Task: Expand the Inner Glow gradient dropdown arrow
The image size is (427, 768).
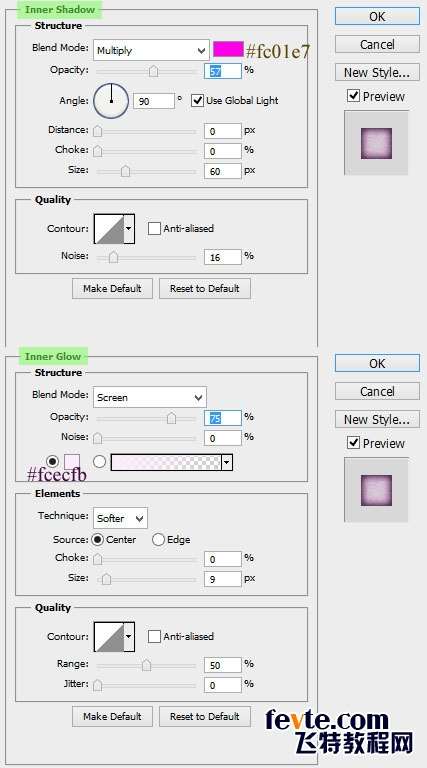Action: pos(227,462)
